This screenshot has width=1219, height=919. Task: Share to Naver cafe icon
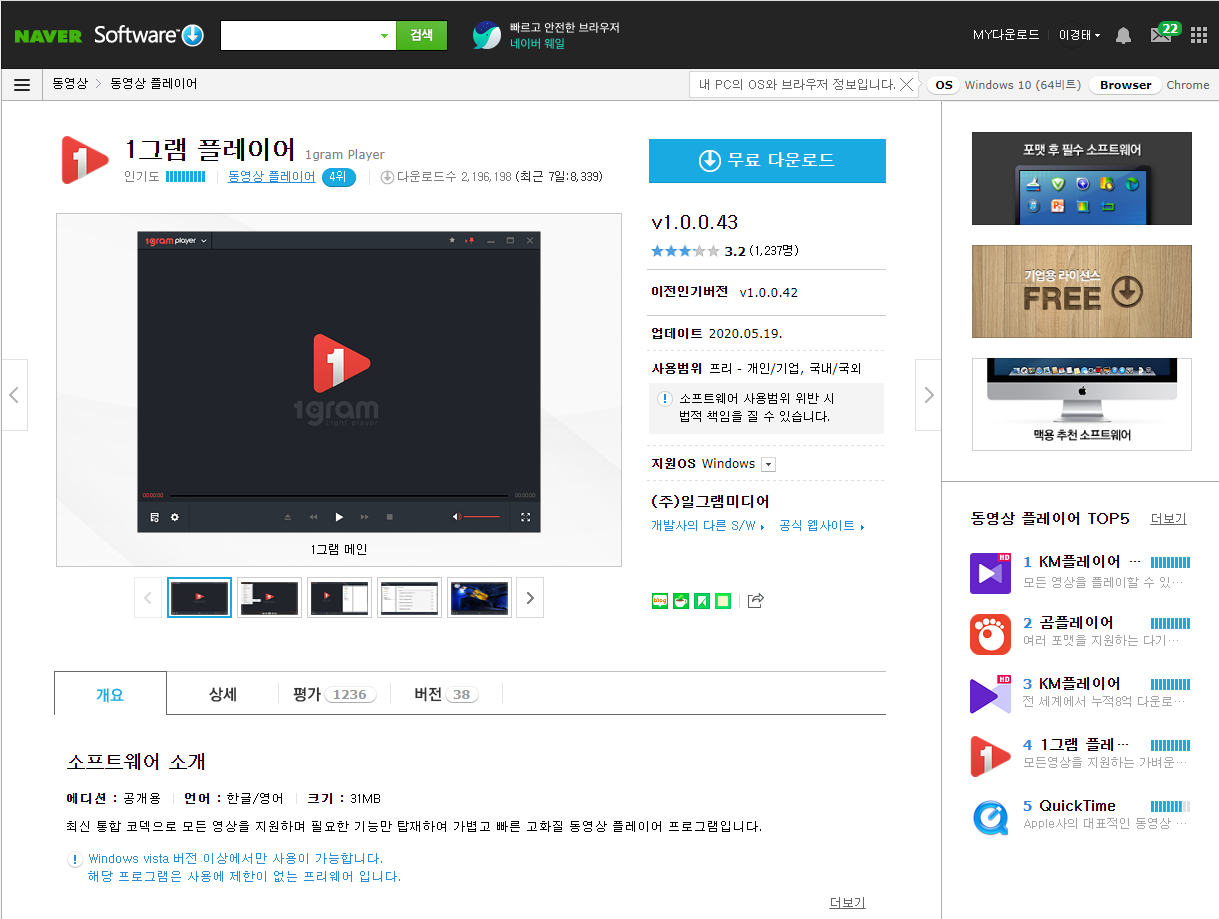pyautogui.click(x=681, y=601)
